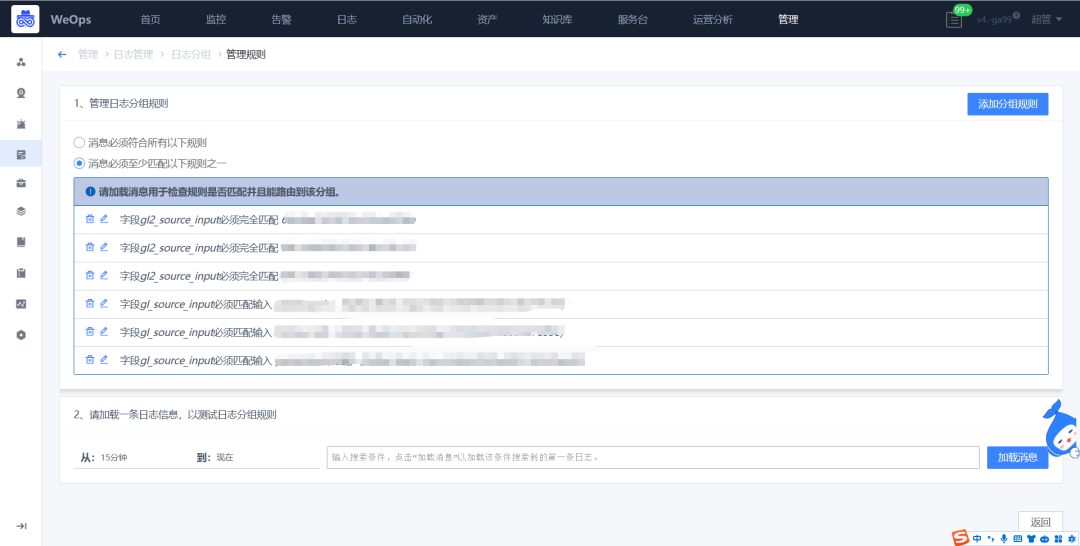Open the hexagon settings sidebar icon
1080x546 pixels.
click(x=21, y=335)
